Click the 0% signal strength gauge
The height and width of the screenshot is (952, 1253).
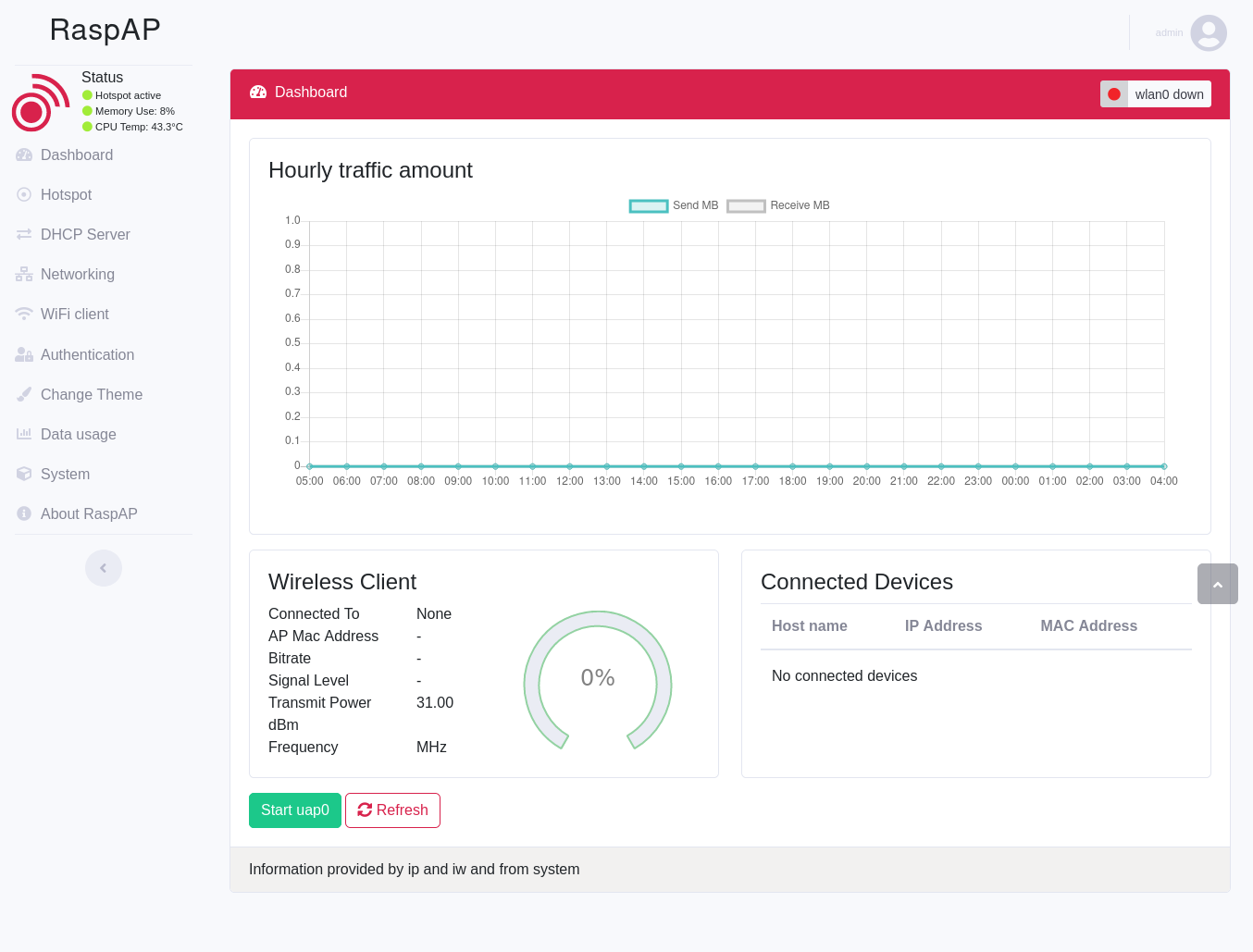[x=598, y=680]
